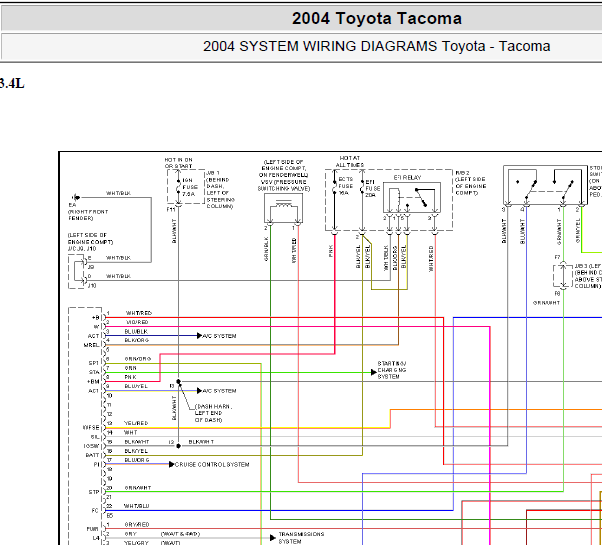
Task: Click the 'HOT AT ALL TIMES' label
Action: point(350,161)
